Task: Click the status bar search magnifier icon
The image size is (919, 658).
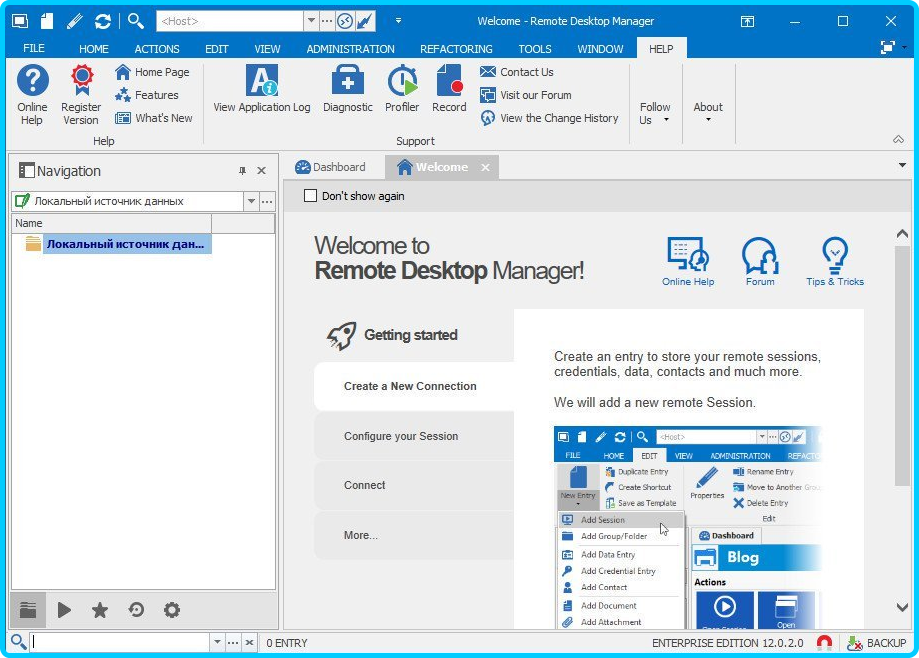Action: click(x=18, y=642)
